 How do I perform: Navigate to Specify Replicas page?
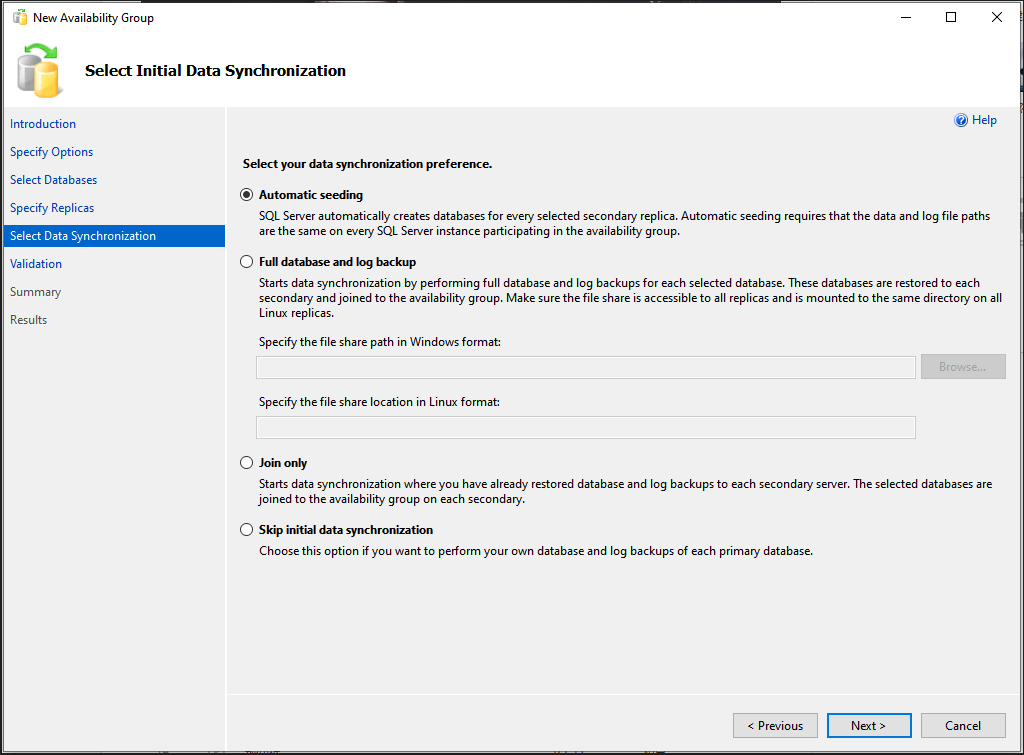tap(52, 208)
